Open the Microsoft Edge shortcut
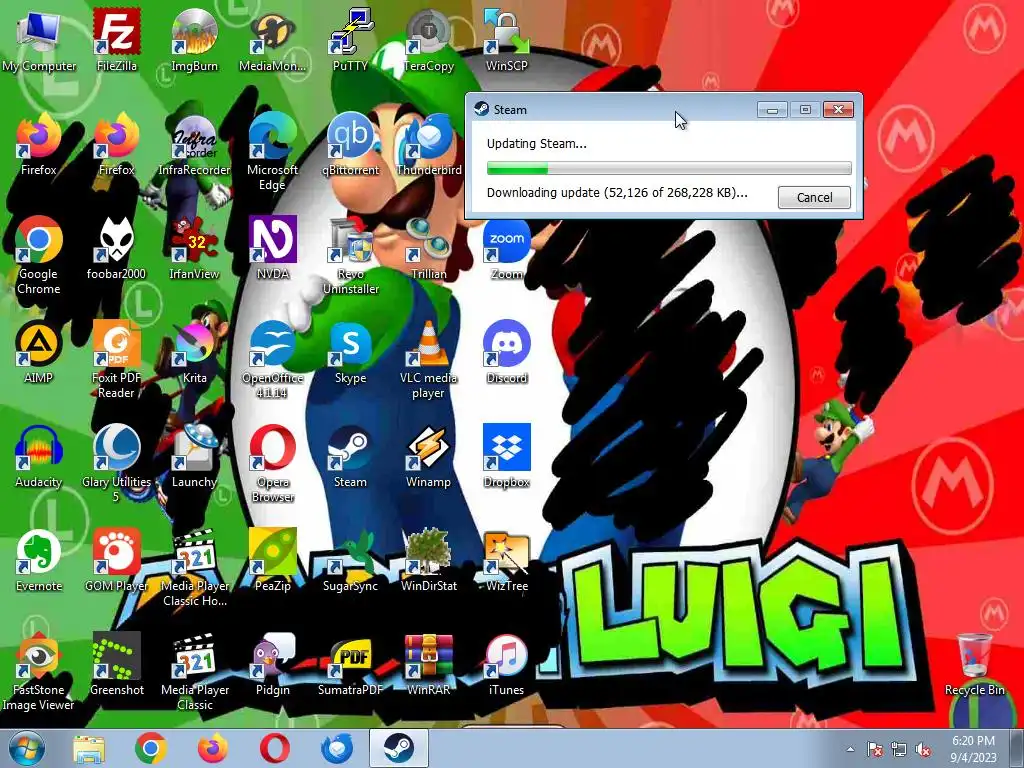This screenshot has width=1024, height=768. [272, 152]
